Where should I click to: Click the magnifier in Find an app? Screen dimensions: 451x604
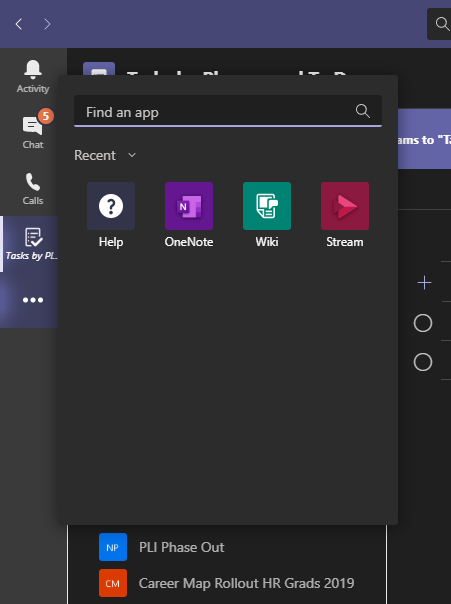pyautogui.click(x=362, y=111)
